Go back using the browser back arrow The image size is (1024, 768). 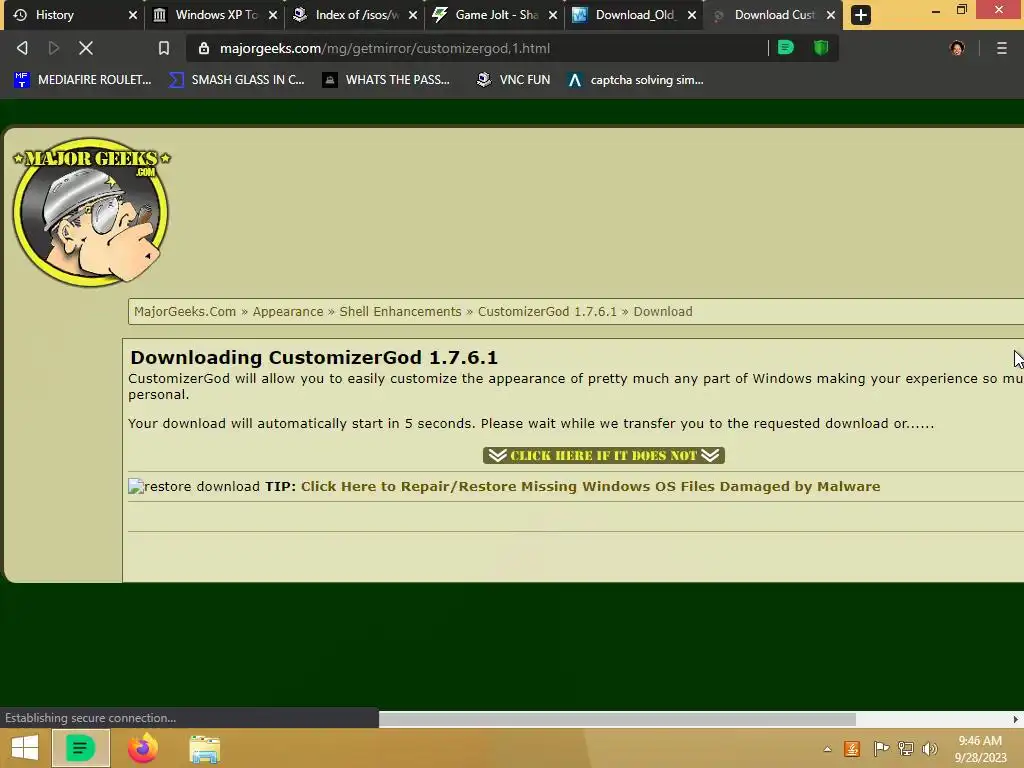click(x=22, y=48)
